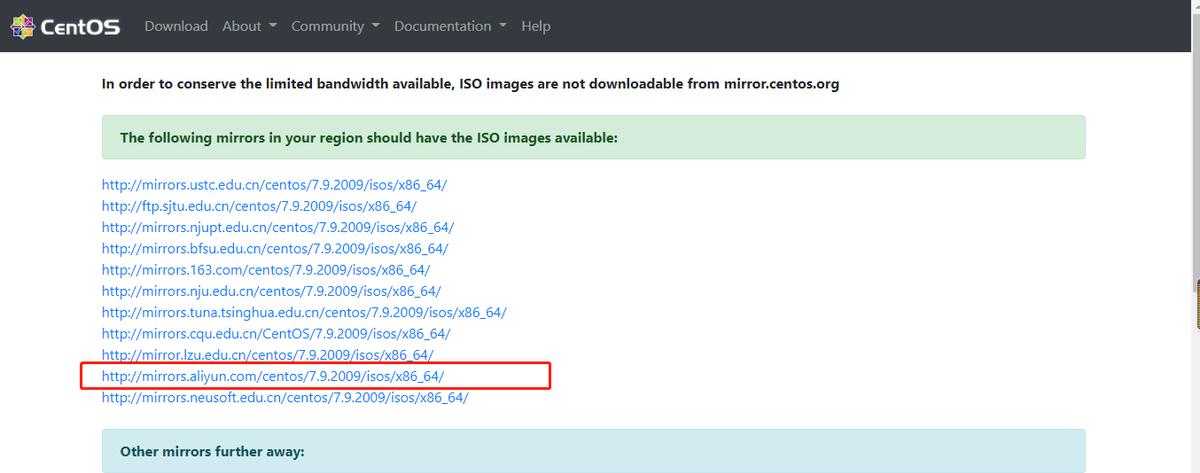Open the Download page in navbar

click(x=176, y=26)
